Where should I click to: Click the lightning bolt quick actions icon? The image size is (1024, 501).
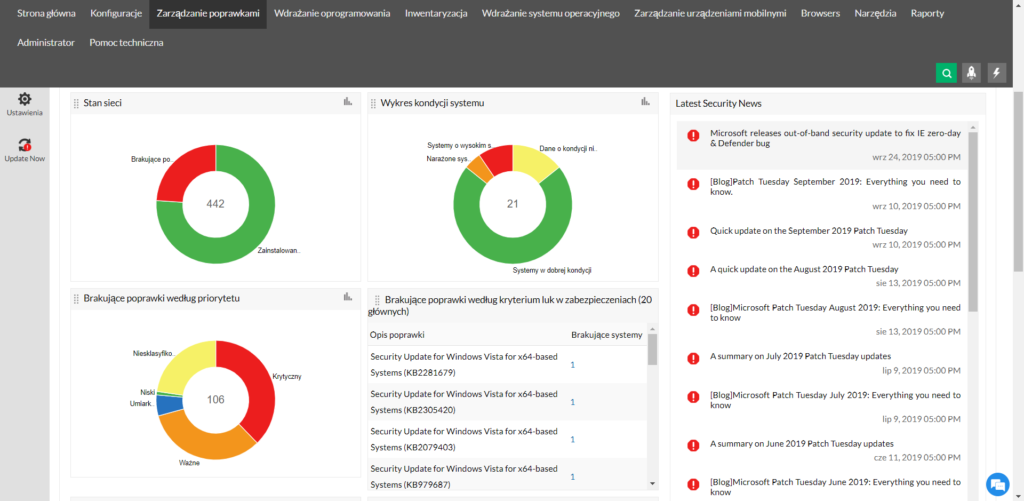[996, 72]
